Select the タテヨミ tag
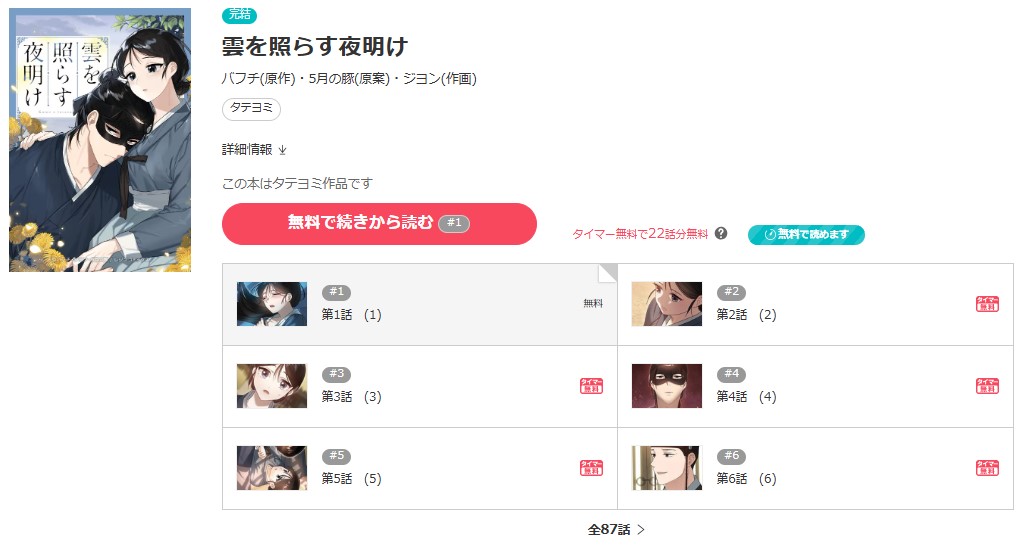 point(251,109)
